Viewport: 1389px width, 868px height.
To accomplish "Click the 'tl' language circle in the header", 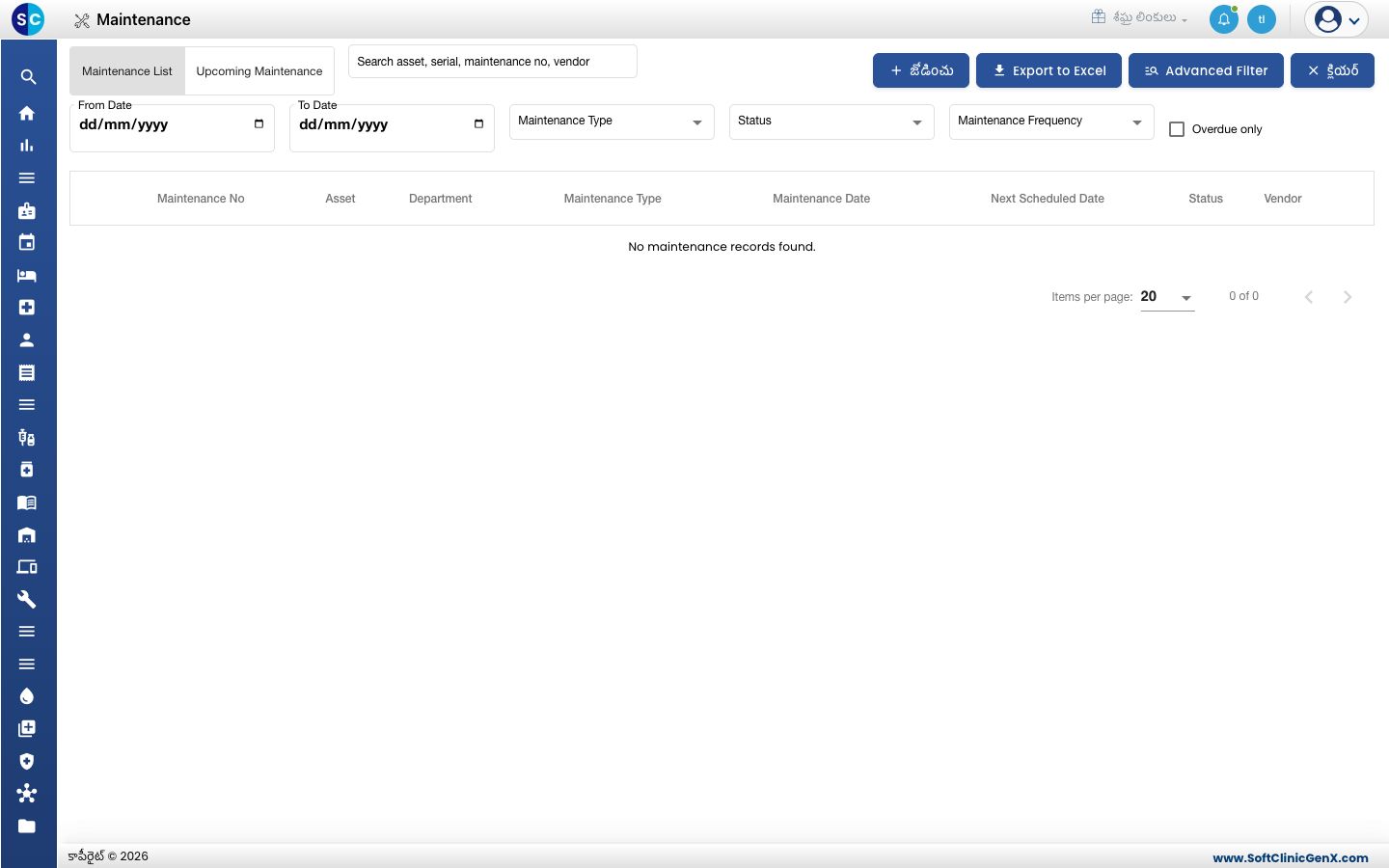I will 1262,19.
